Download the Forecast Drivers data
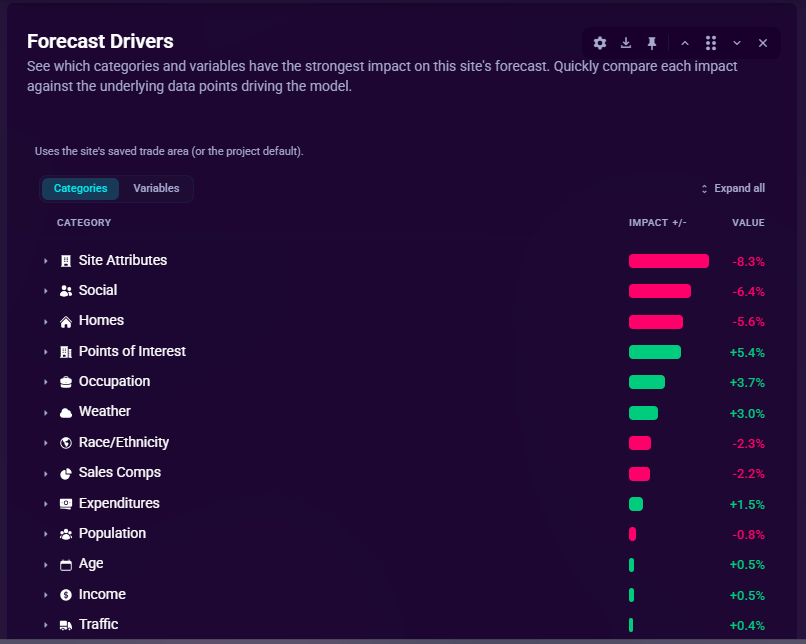806x644 pixels. pyautogui.click(x=626, y=43)
